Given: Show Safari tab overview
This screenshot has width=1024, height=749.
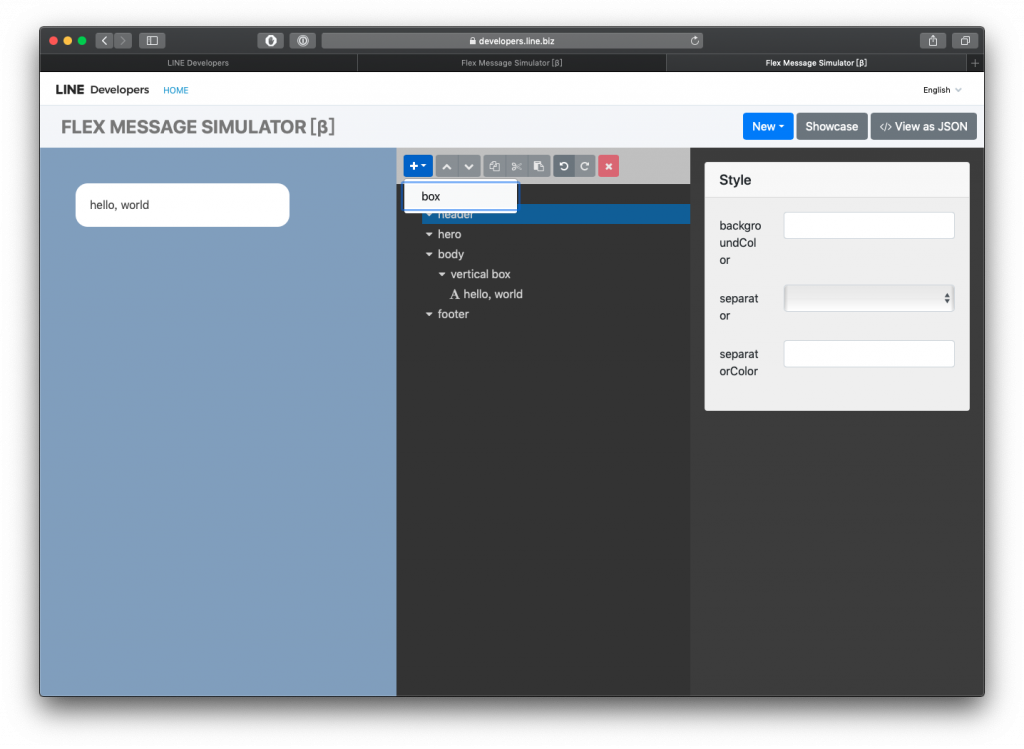Looking at the screenshot, I should (x=965, y=40).
